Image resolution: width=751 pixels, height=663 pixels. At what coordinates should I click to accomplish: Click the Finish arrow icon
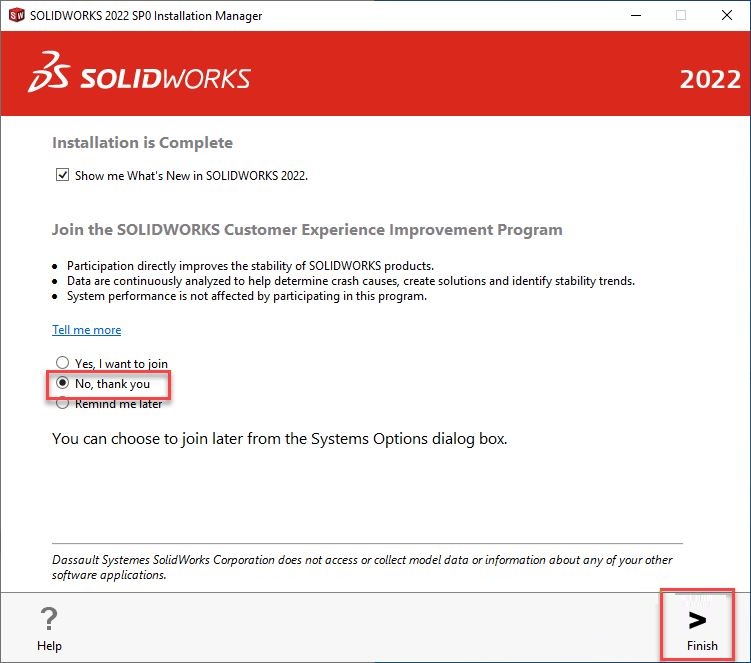(x=697, y=620)
